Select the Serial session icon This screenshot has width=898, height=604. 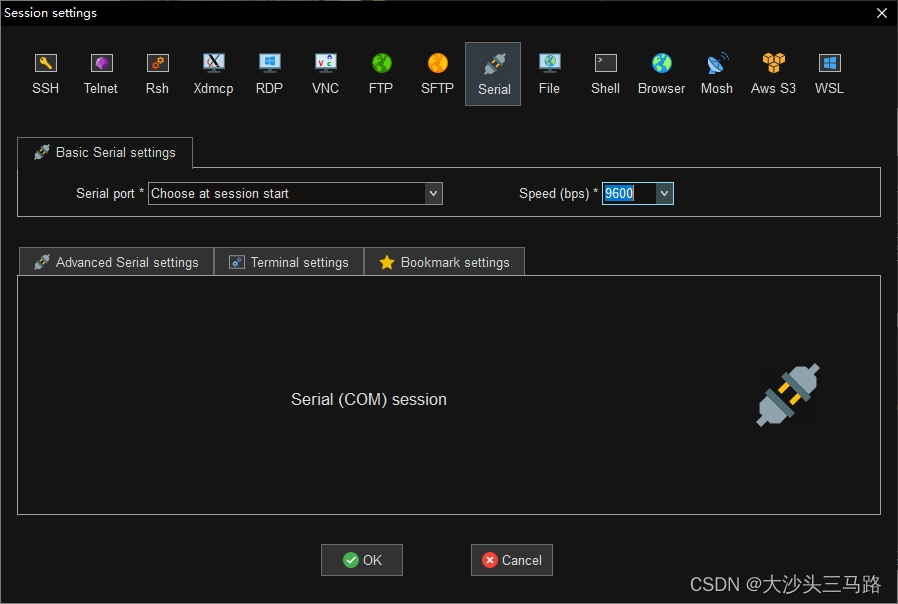[x=493, y=74]
